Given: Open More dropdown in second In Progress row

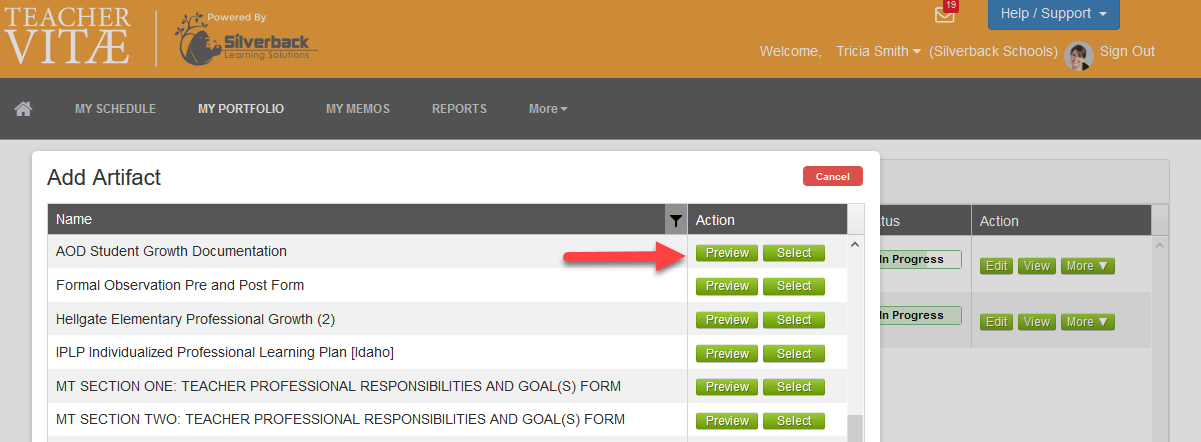Looking at the screenshot, I should click(x=1087, y=322).
